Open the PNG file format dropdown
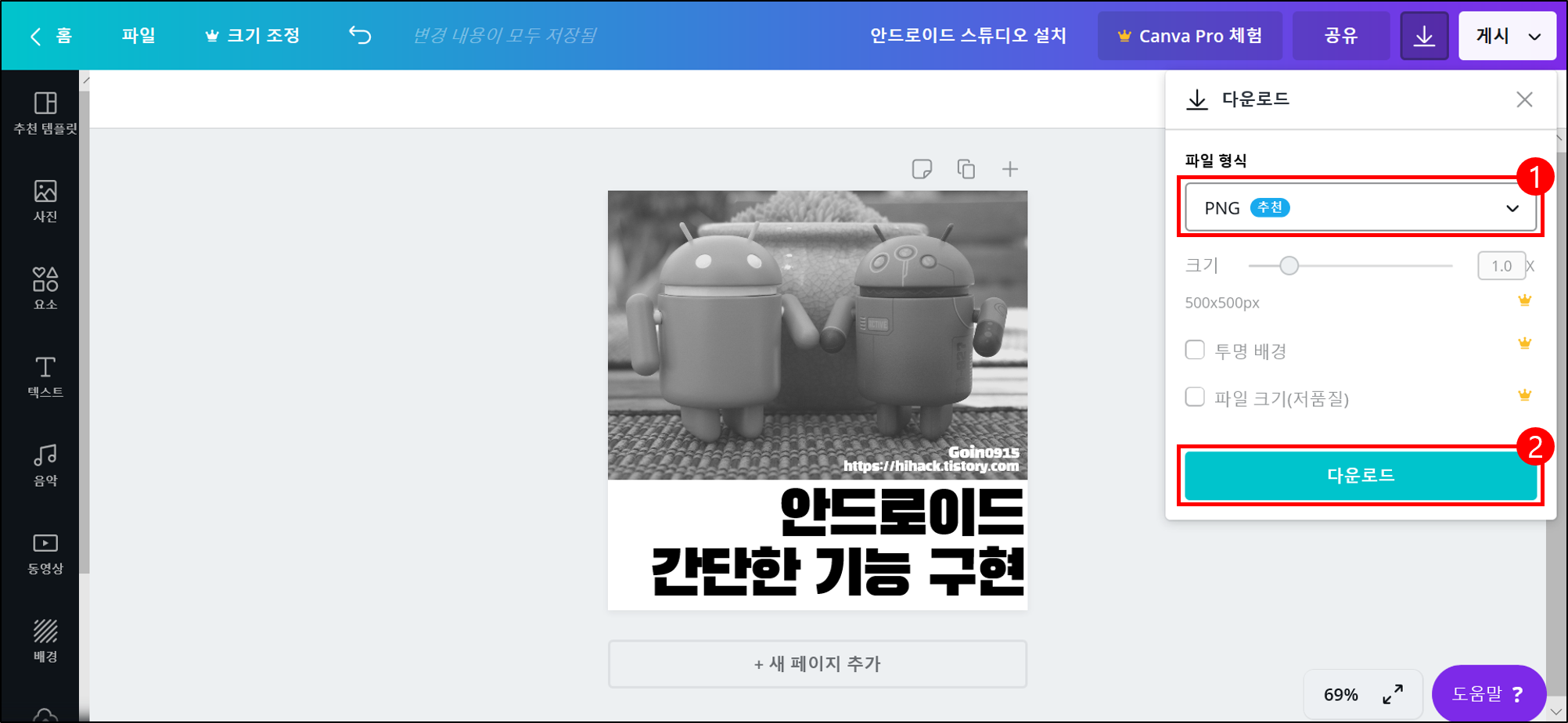Screen dimensions: 1568x723 tap(1360, 207)
